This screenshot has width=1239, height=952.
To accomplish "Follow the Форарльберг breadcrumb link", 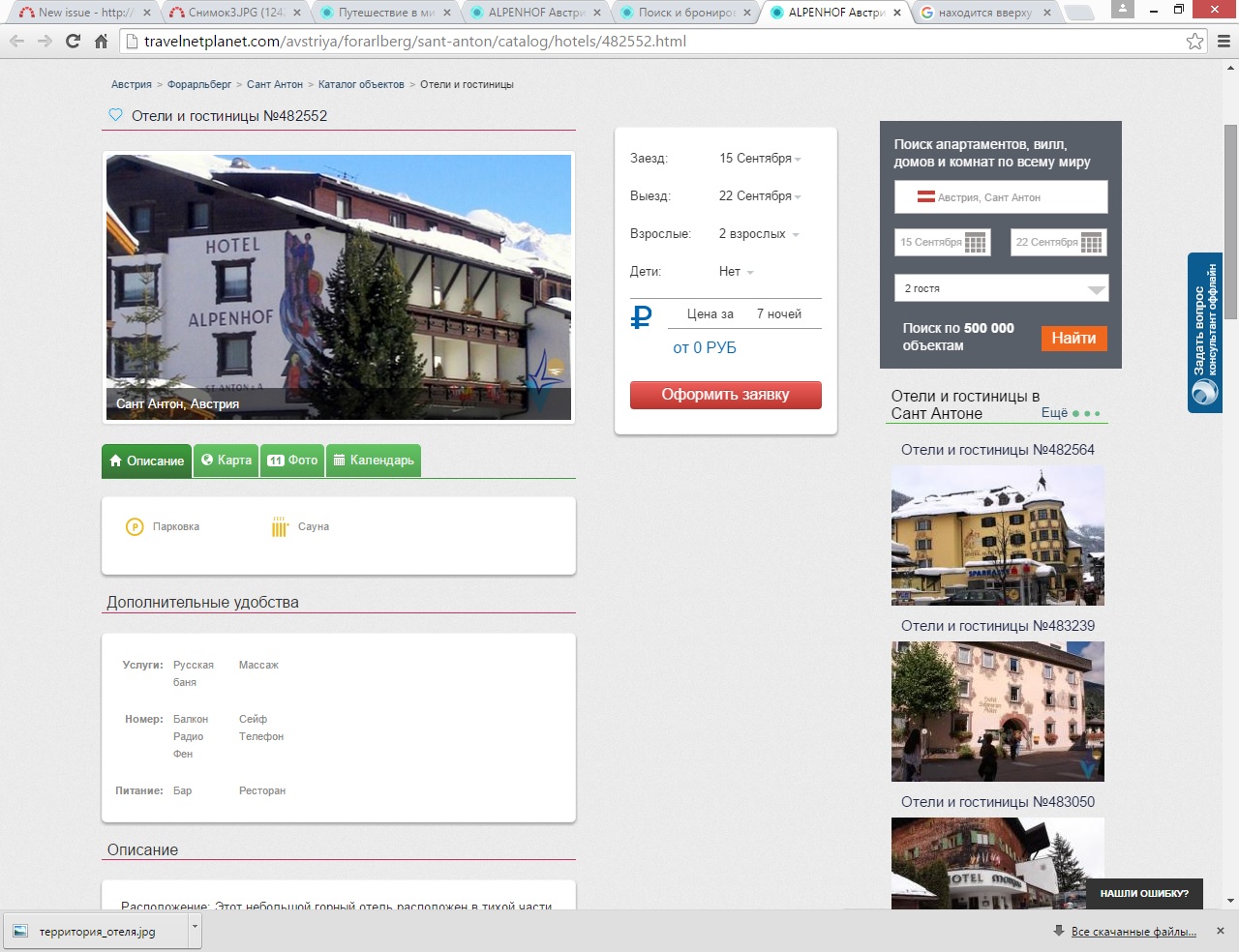I will (199, 85).
